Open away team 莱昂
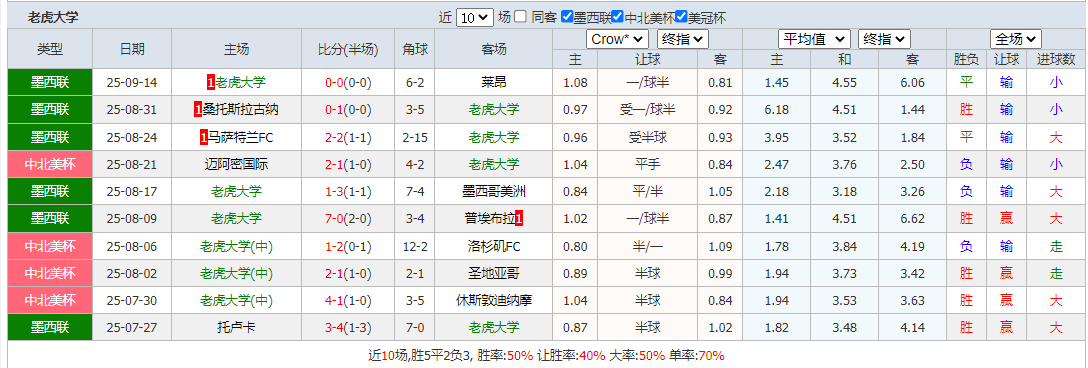Viewport: 1088px width, 368px height. tap(493, 83)
